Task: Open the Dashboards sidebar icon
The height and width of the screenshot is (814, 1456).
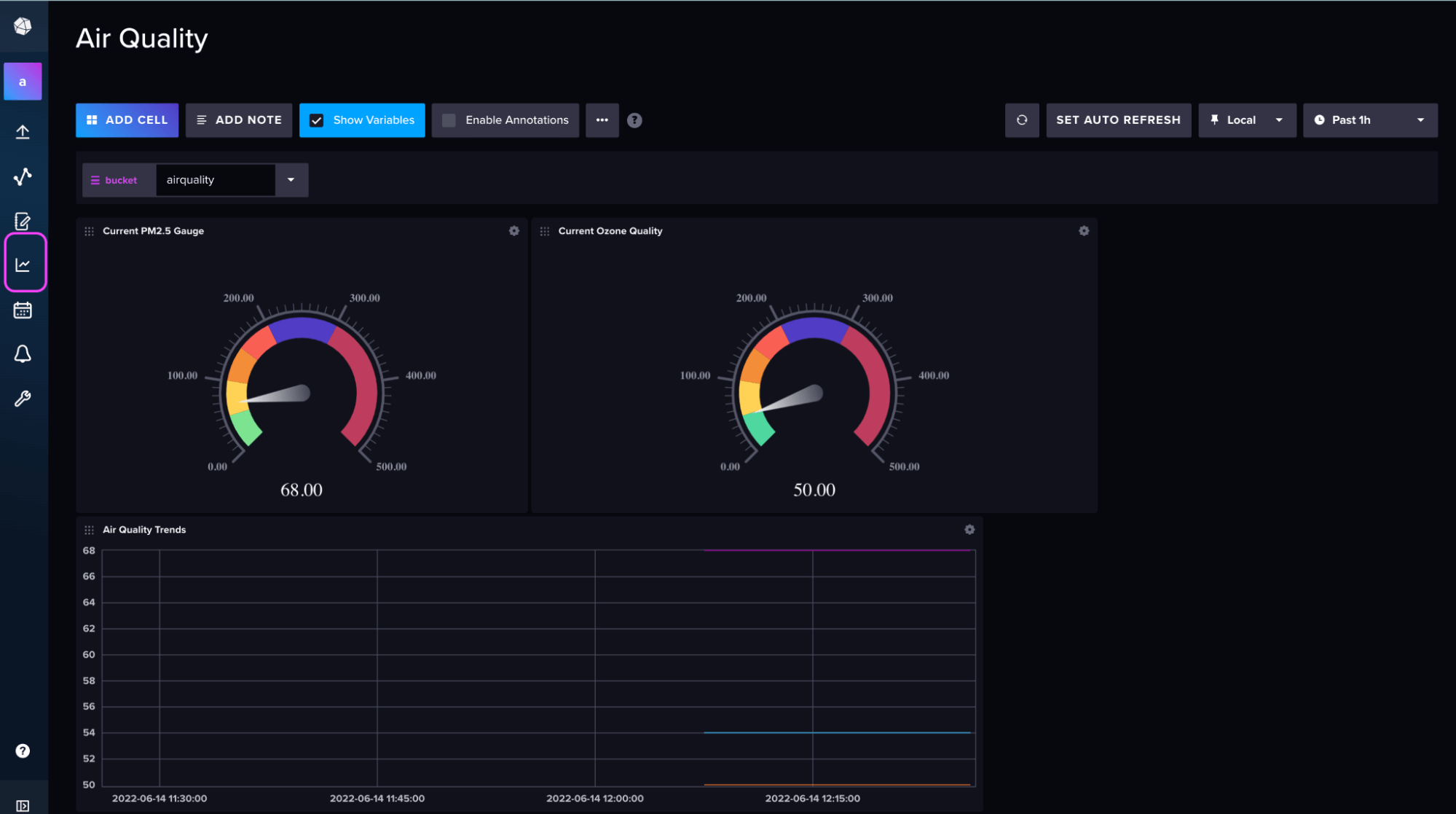Action: [x=23, y=265]
